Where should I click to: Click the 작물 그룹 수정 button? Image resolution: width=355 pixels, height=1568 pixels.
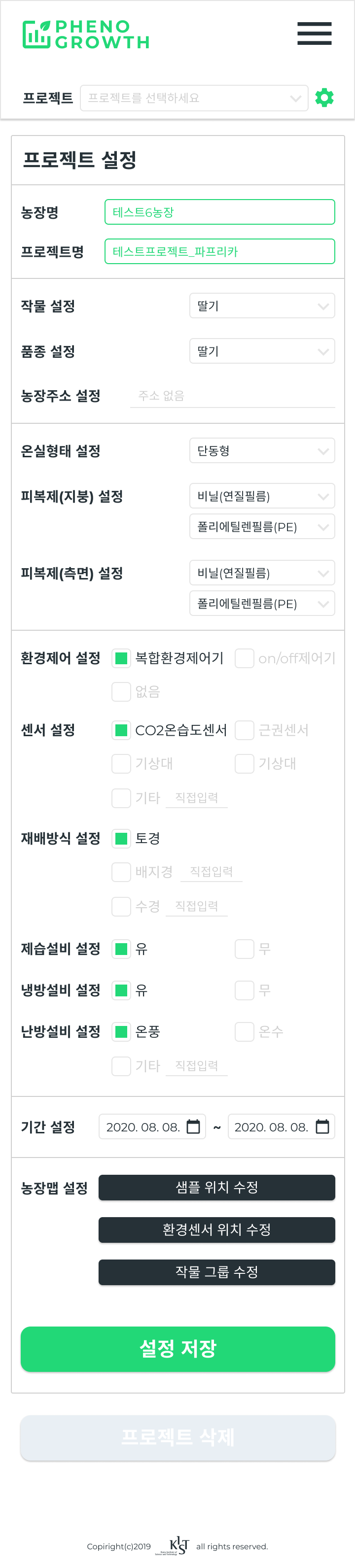tap(217, 1272)
